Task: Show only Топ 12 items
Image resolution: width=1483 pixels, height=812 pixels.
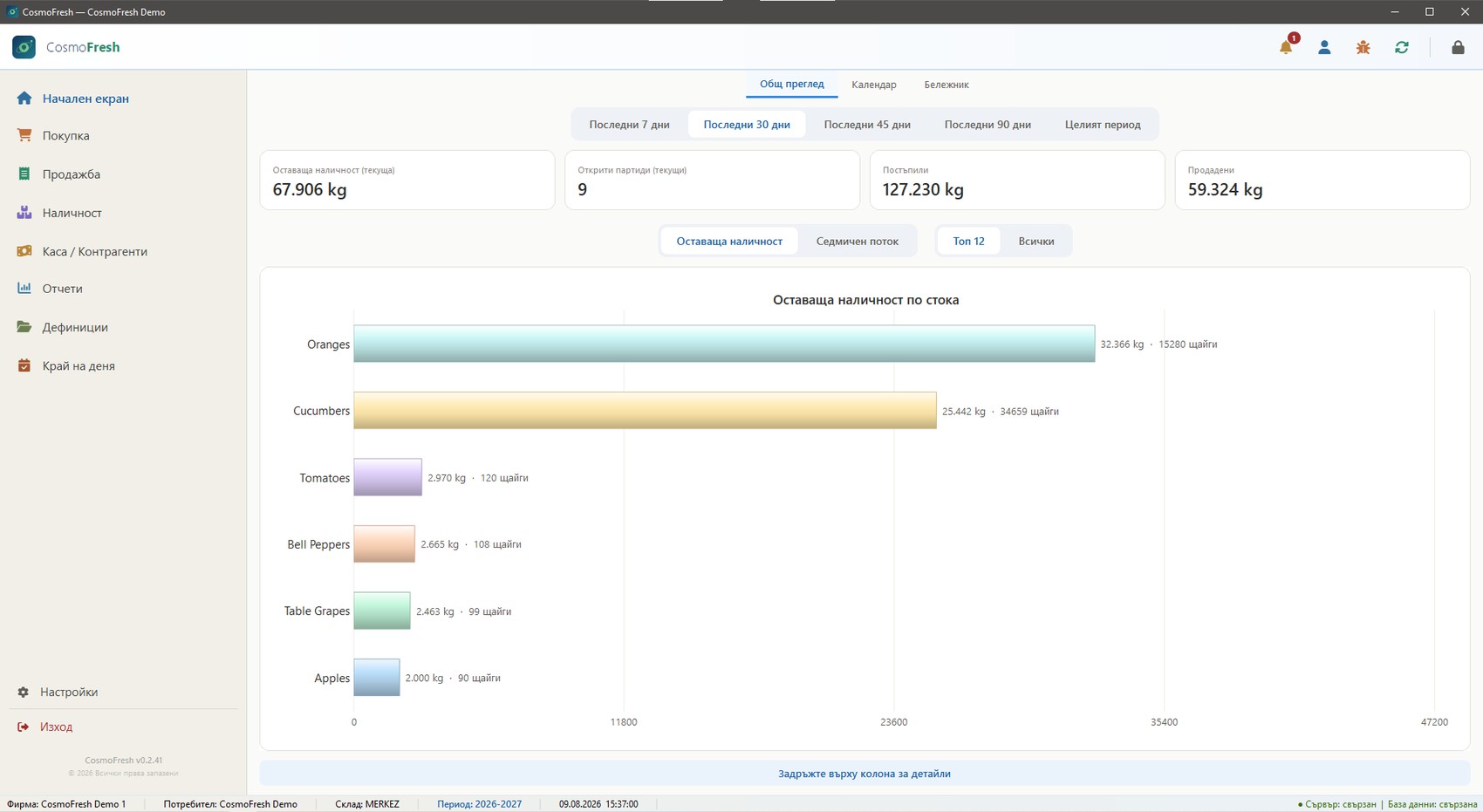Action: click(x=968, y=241)
